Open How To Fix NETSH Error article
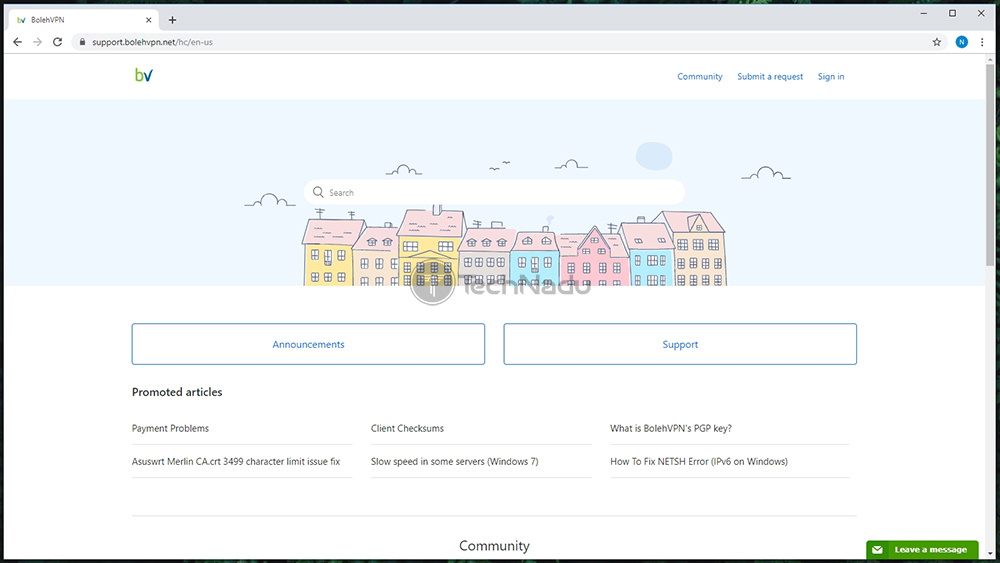1000x563 pixels. pyautogui.click(x=698, y=462)
